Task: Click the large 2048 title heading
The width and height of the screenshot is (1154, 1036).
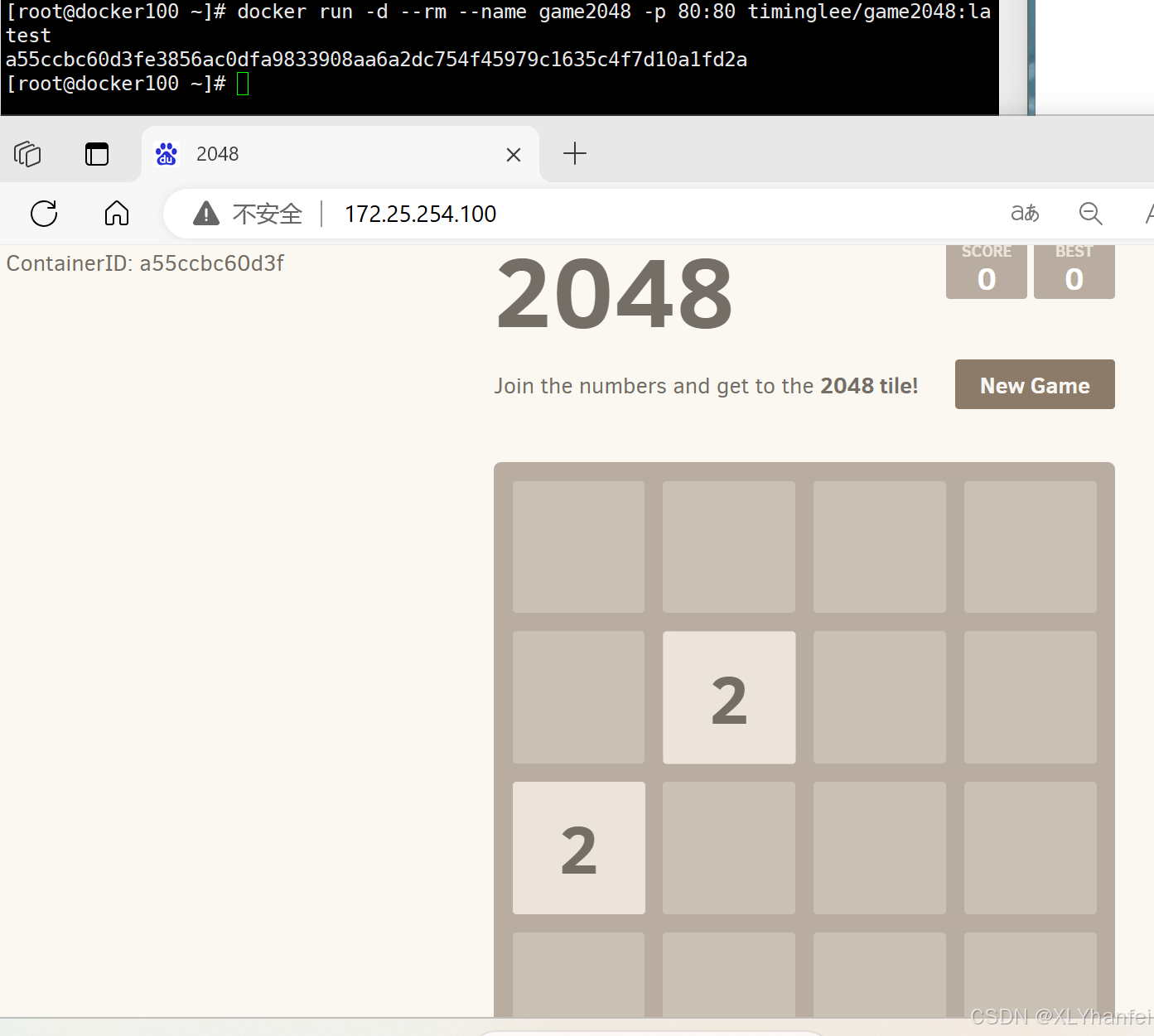Action: 615,294
